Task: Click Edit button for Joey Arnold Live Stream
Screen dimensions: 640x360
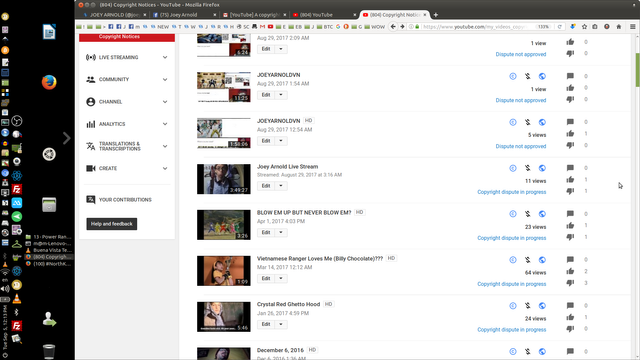Action: pyautogui.click(x=266, y=186)
